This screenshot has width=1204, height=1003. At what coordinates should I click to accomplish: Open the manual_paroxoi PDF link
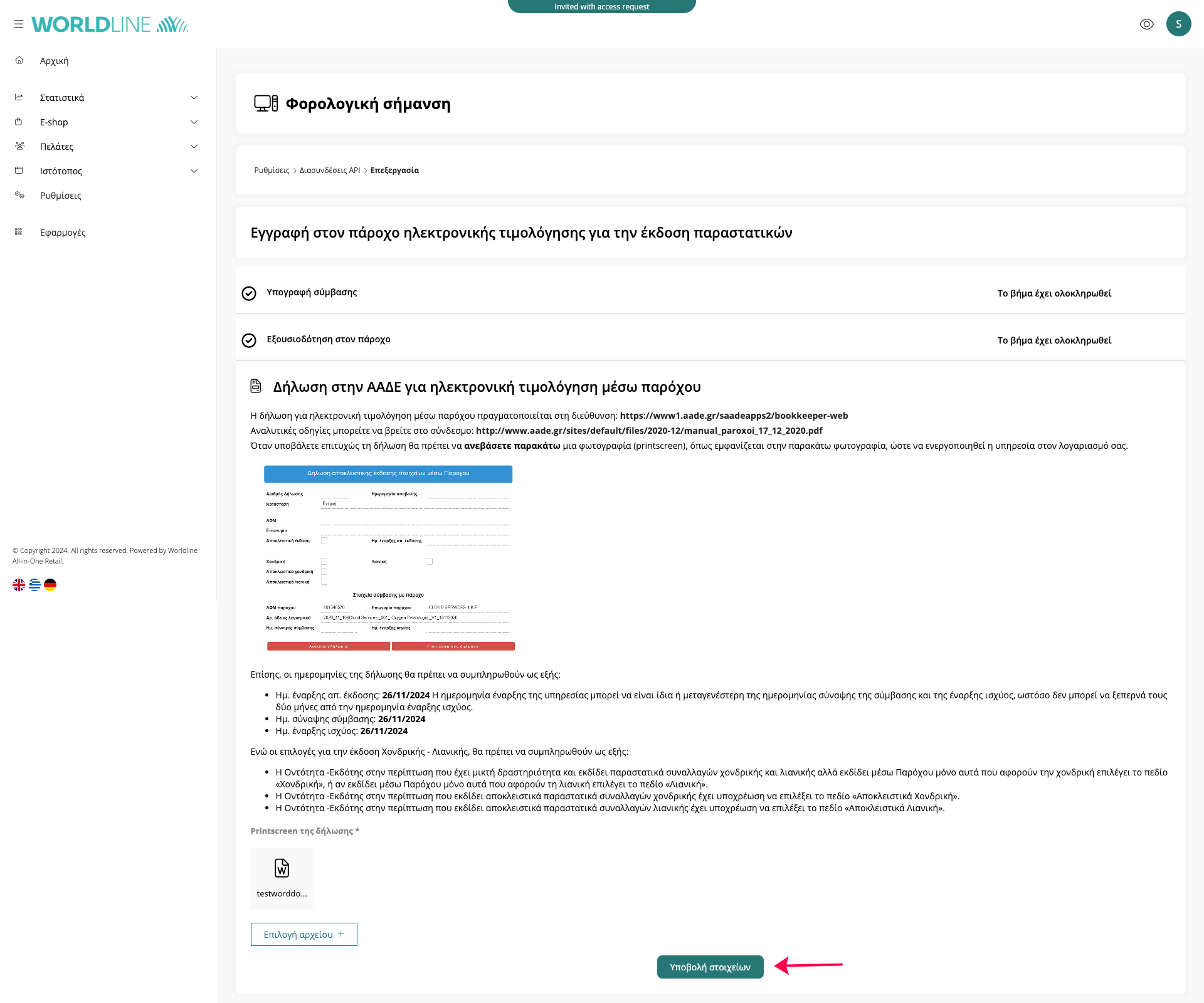tap(649, 431)
